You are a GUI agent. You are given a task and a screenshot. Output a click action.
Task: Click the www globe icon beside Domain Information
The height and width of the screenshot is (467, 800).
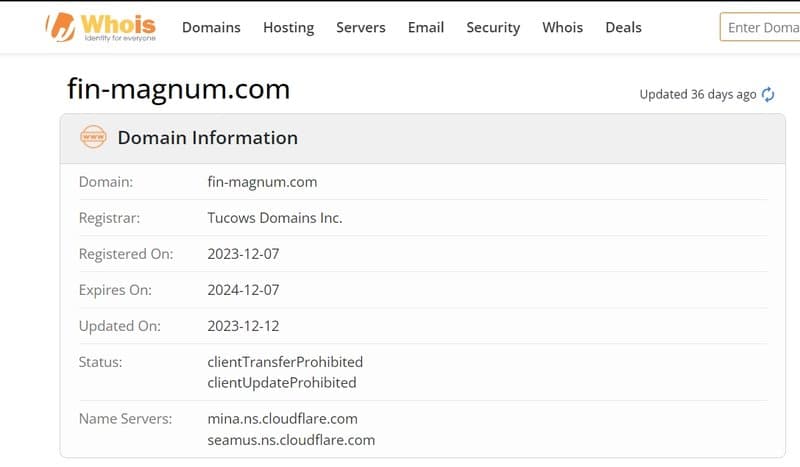tap(93, 137)
